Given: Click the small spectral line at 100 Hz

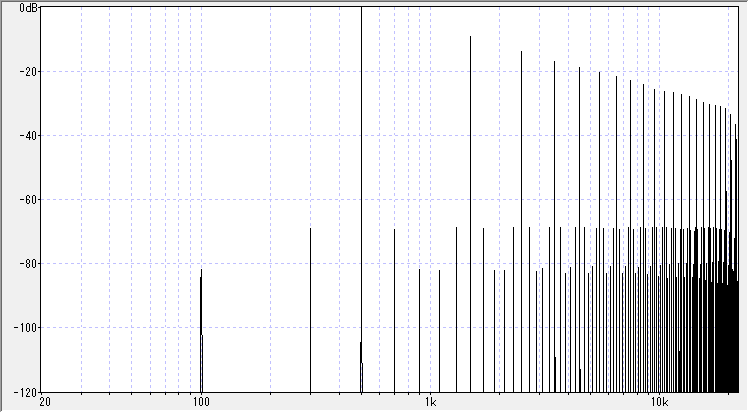Looking at the screenshot, I should point(201,331).
